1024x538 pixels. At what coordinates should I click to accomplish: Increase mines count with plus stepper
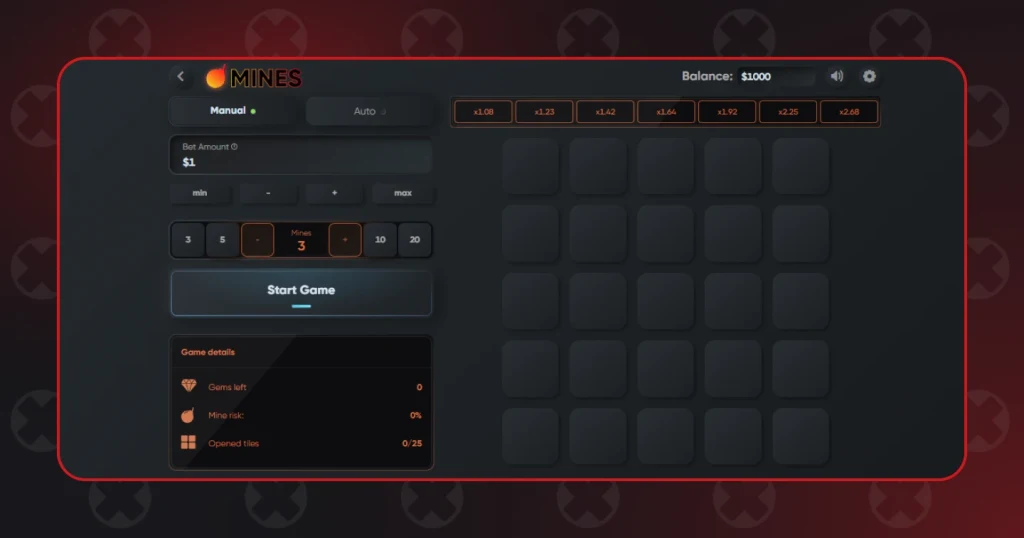(345, 240)
